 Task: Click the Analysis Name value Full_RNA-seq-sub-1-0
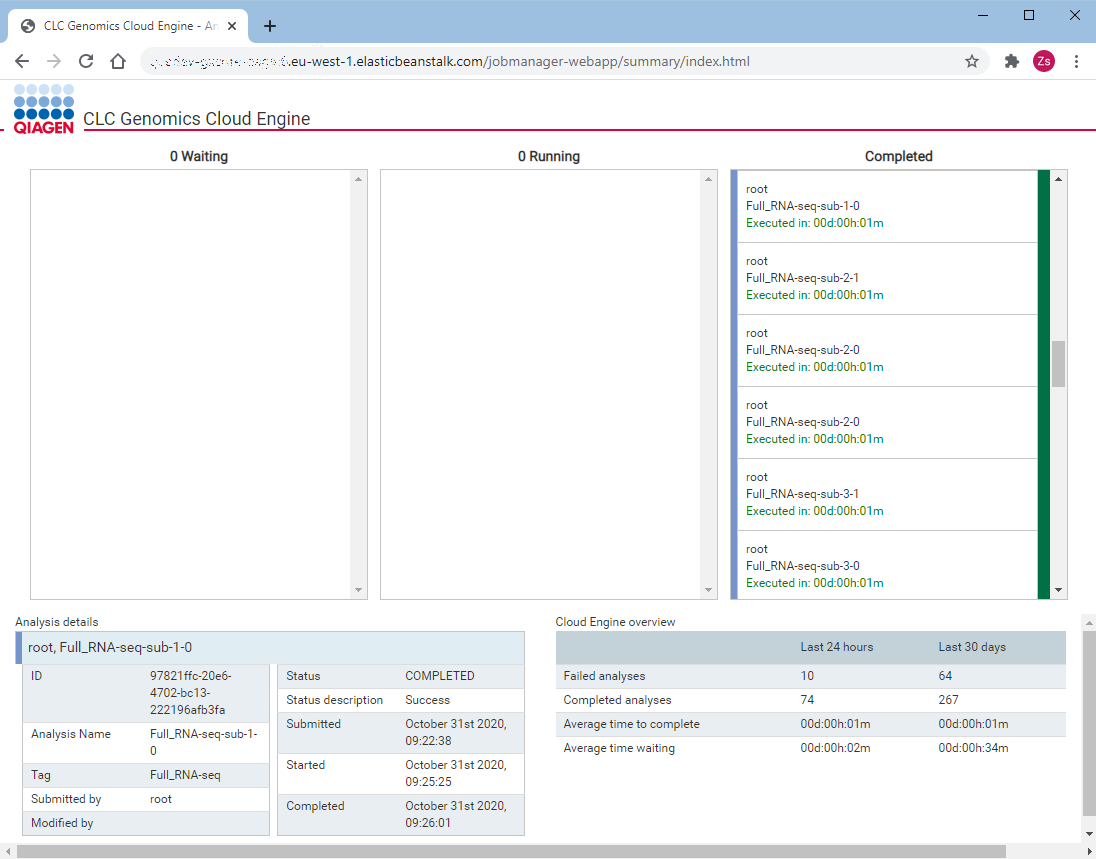click(203, 742)
